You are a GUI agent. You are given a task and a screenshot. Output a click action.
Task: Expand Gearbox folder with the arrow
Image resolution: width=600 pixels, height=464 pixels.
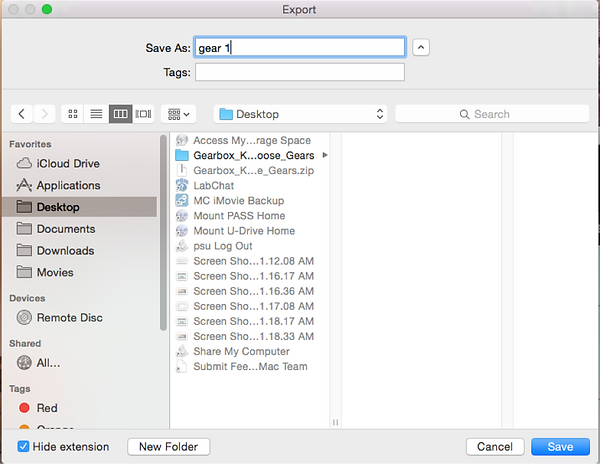pyautogui.click(x=325, y=155)
